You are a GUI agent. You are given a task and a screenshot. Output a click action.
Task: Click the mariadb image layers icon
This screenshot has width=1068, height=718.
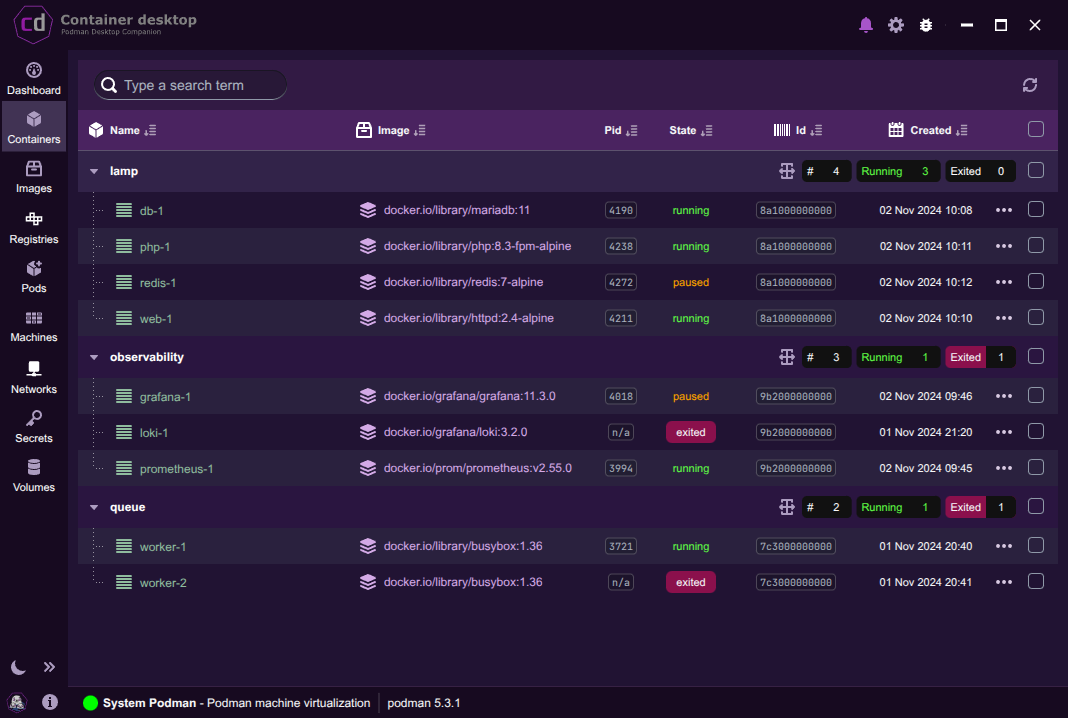pos(368,210)
